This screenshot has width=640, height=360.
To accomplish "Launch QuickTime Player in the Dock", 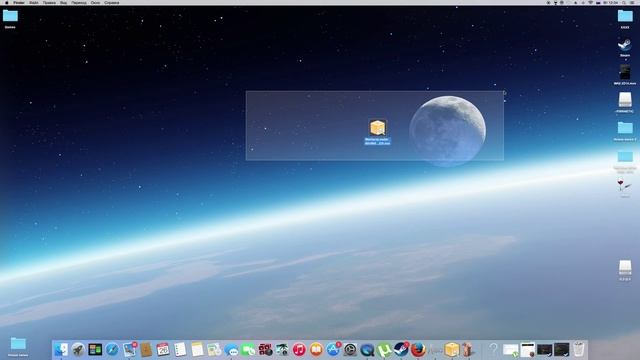I will pyautogui.click(x=367, y=349).
